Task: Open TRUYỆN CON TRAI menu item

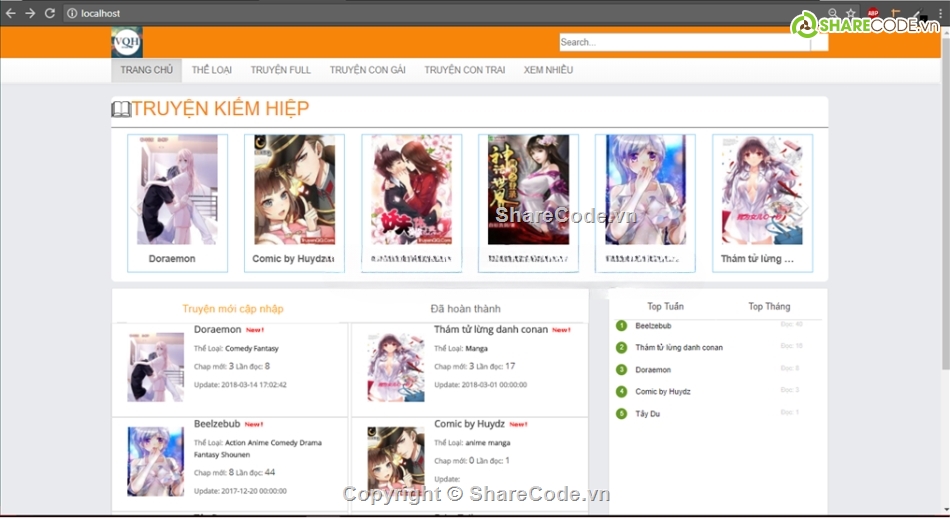Action: pyautogui.click(x=465, y=70)
